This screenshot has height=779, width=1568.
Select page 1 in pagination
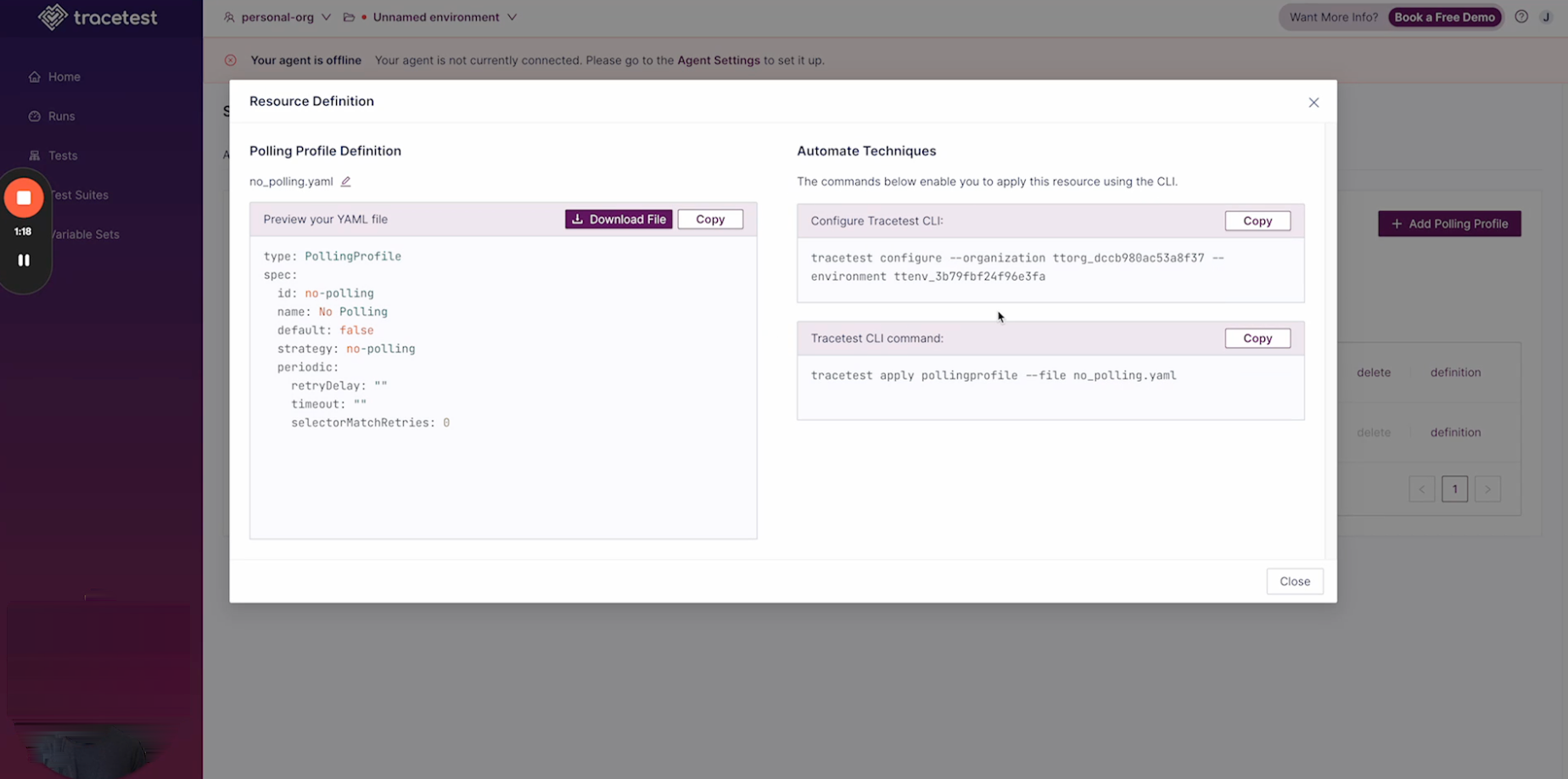coord(1454,489)
